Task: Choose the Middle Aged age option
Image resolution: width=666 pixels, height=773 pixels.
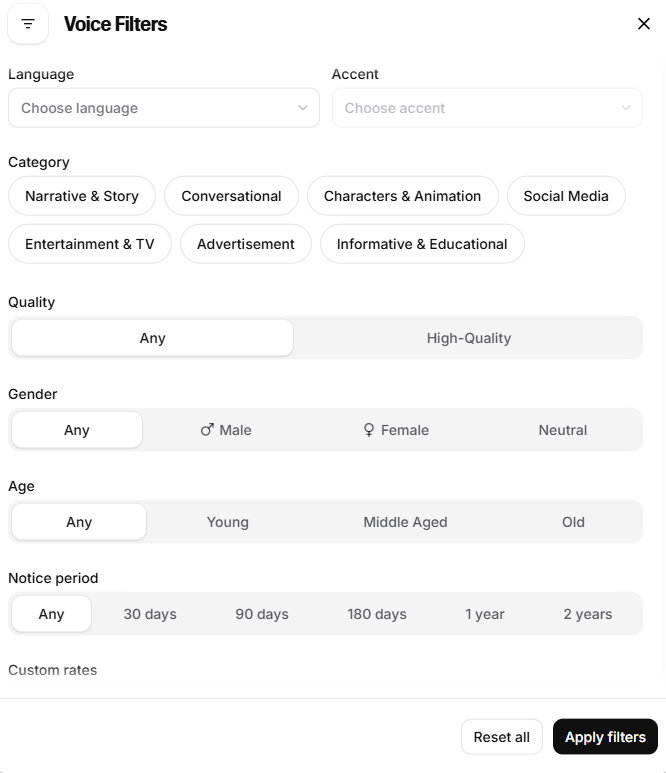Action: (x=405, y=522)
